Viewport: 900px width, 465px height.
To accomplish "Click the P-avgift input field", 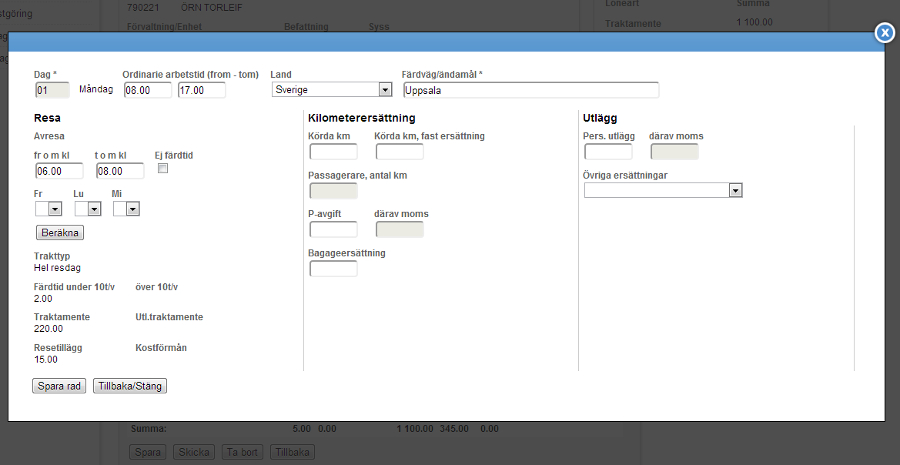I will [333, 229].
